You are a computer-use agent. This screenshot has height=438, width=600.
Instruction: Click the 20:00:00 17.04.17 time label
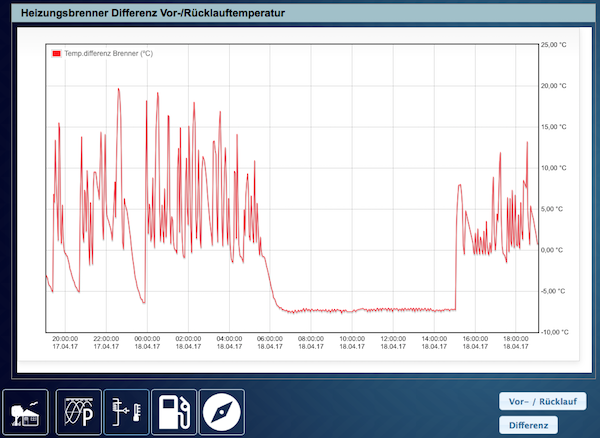click(65, 343)
